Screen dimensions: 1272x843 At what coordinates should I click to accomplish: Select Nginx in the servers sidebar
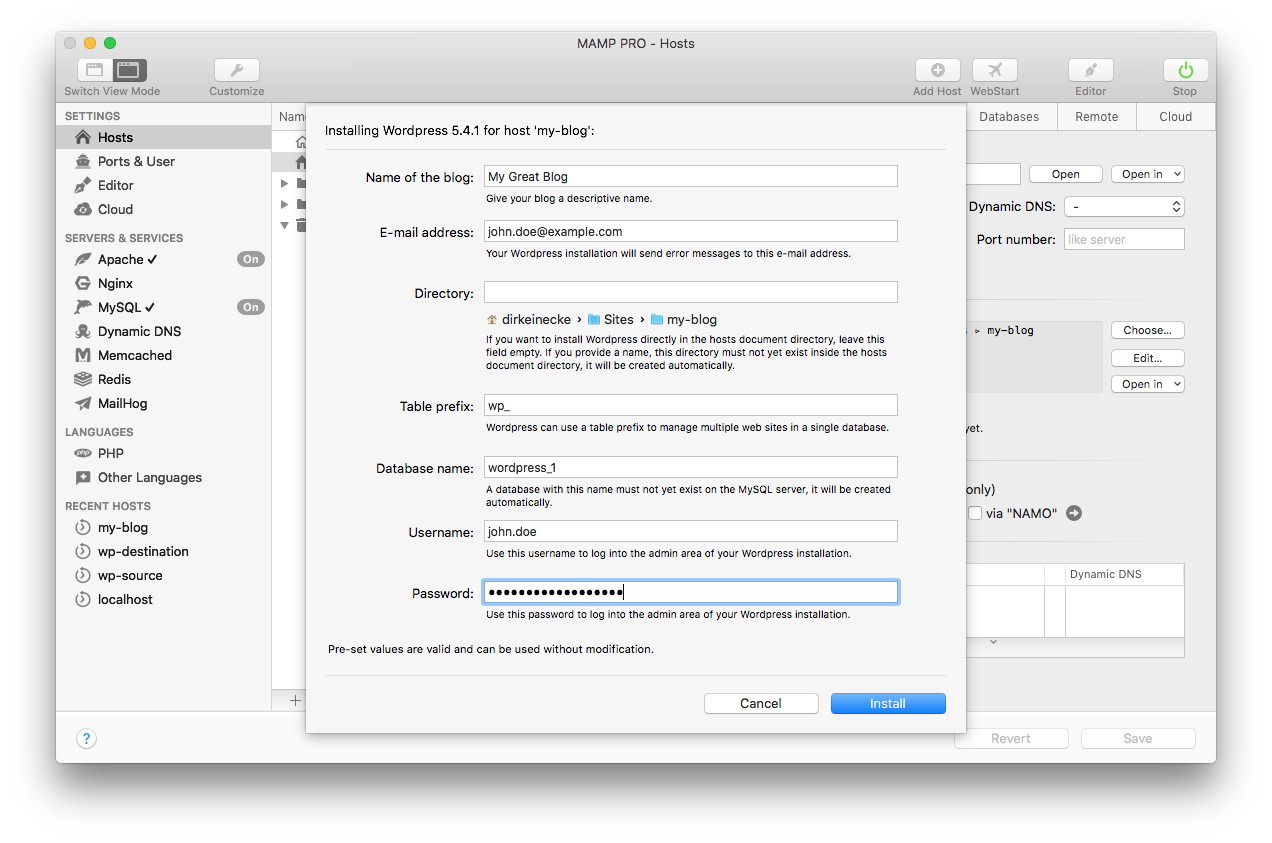pyautogui.click(x=115, y=283)
